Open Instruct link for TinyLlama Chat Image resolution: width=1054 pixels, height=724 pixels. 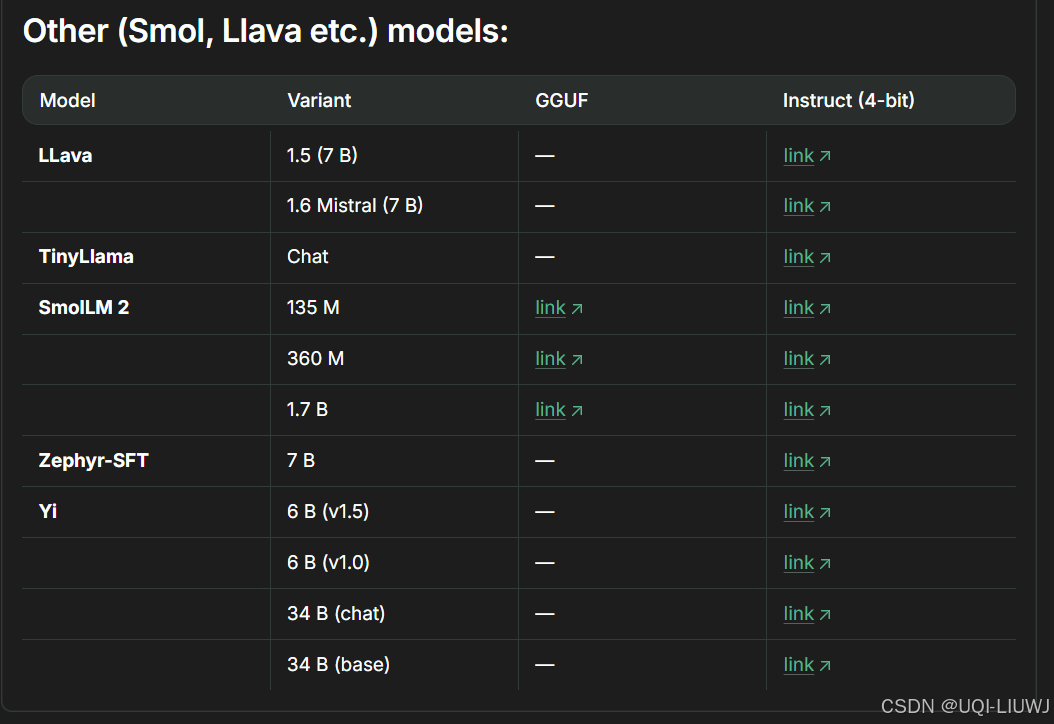[x=807, y=257]
